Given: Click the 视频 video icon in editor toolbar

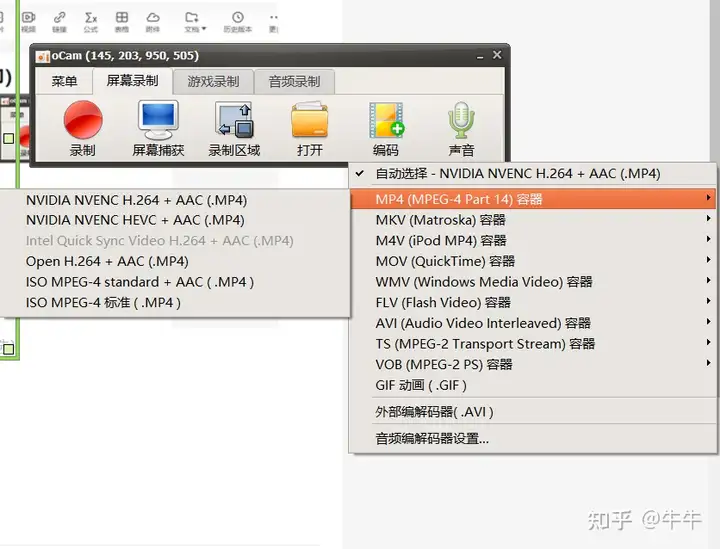Looking at the screenshot, I should click(28, 18).
